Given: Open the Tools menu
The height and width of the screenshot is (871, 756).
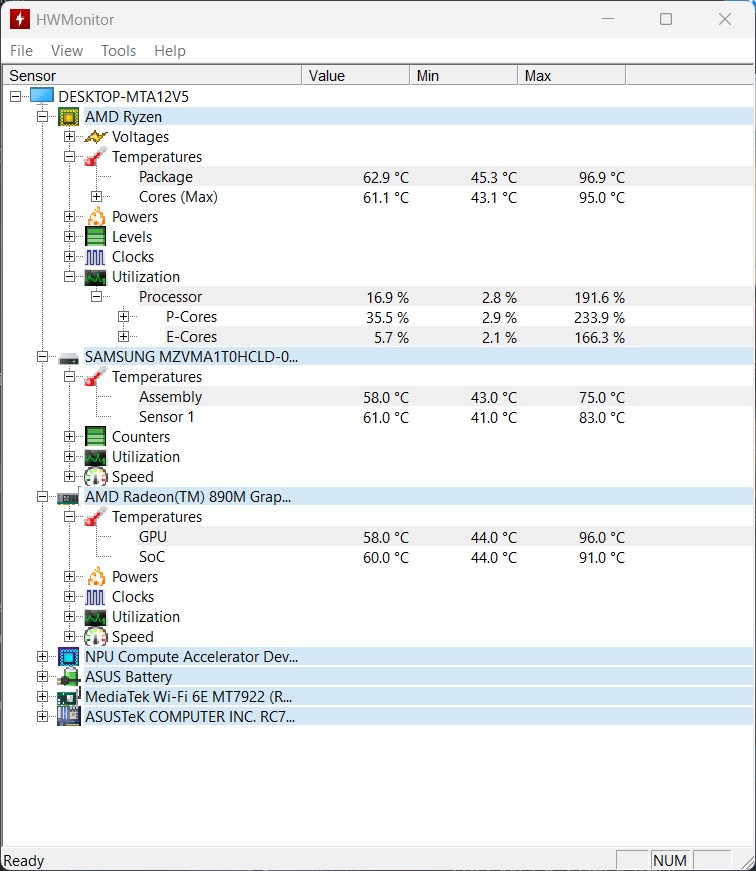Looking at the screenshot, I should click(x=118, y=51).
